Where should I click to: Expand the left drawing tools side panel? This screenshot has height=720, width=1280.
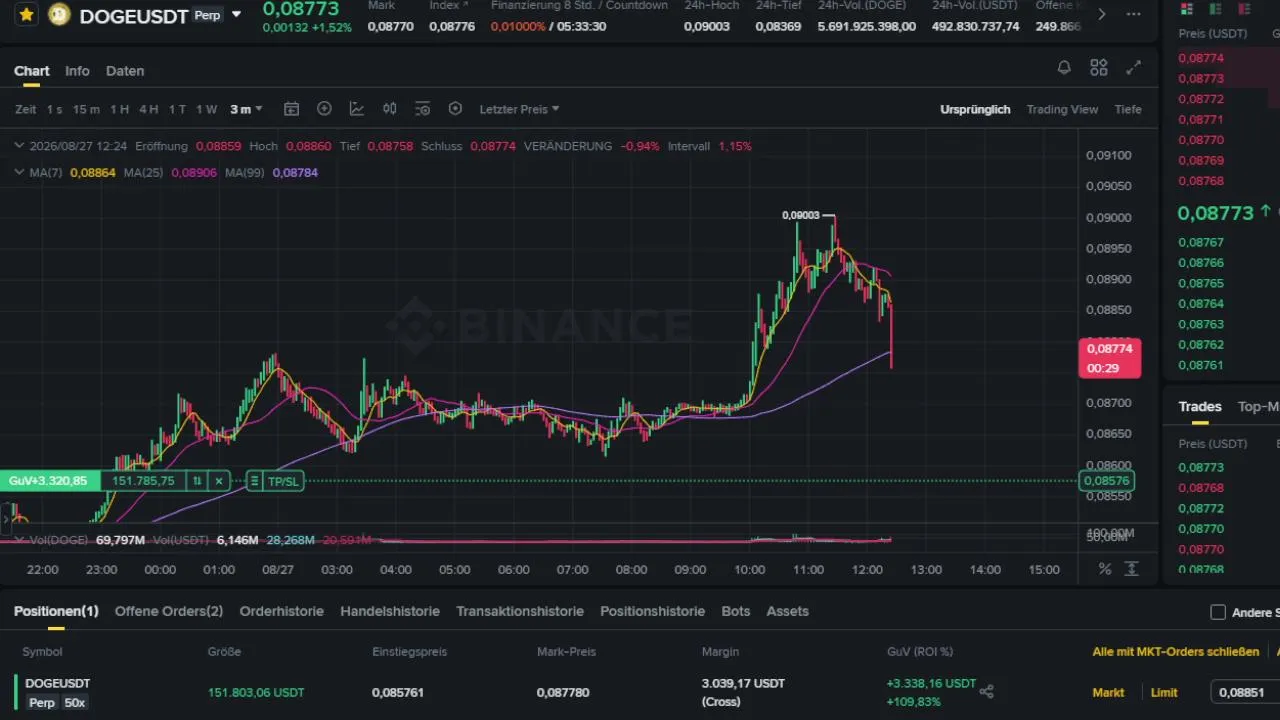coord(6,519)
